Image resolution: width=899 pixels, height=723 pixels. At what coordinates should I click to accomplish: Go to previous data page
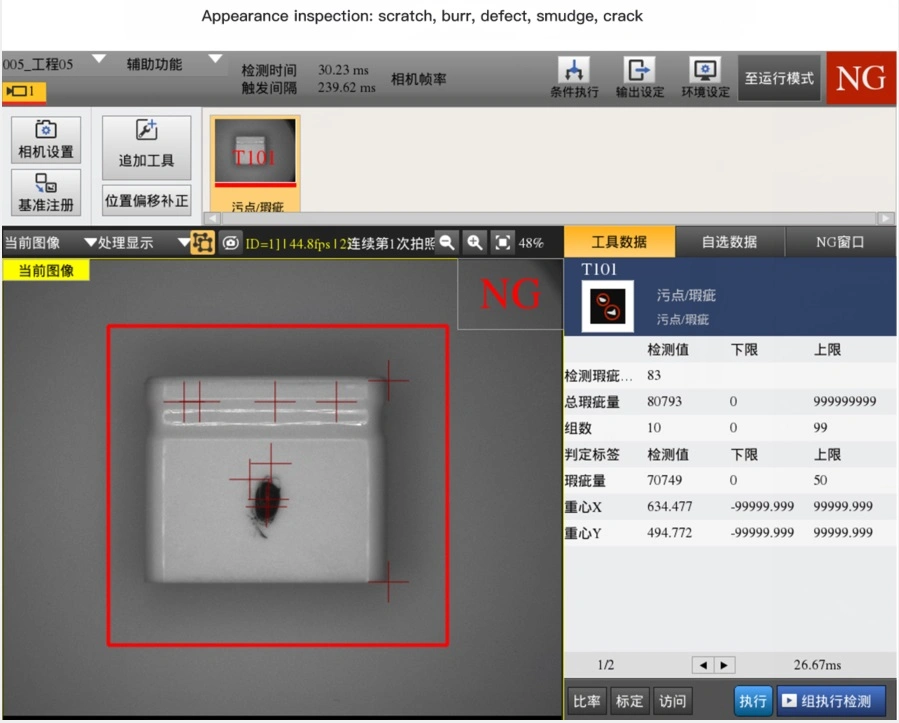703,665
